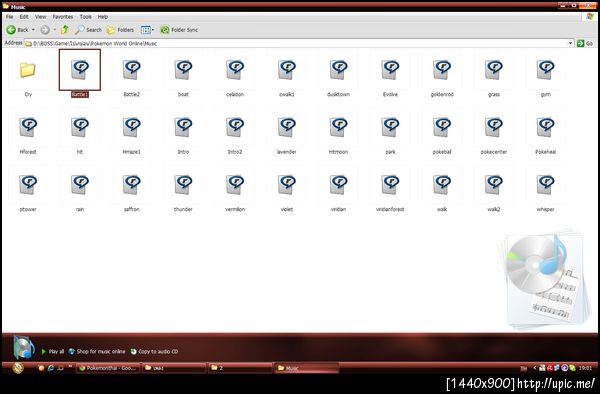Open the Search pane

click(x=88, y=29)
